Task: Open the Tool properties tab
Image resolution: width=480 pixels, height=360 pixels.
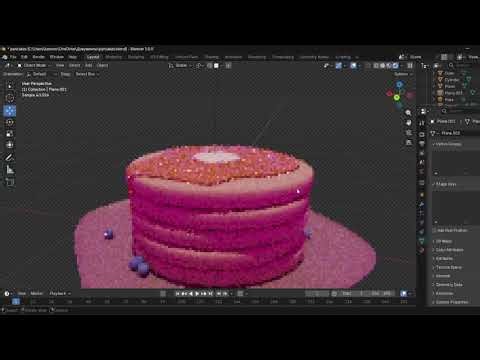Action: coord(422,123)
